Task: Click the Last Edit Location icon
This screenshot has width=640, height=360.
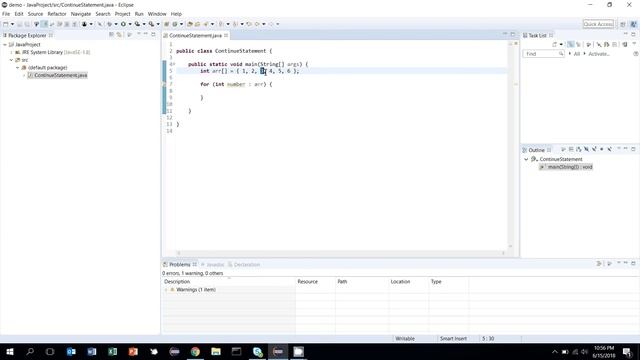Action: (249, 24)
